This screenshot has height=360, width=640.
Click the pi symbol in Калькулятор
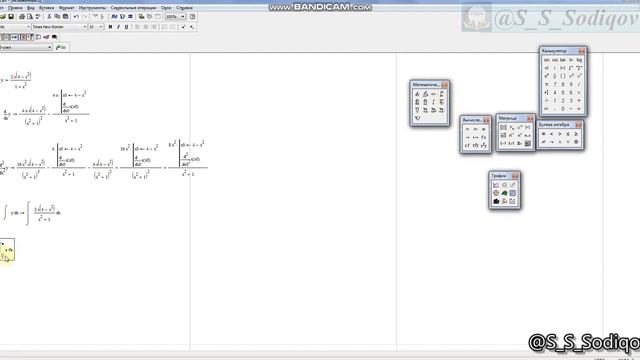pyautogui.click(x=547, y=84)
